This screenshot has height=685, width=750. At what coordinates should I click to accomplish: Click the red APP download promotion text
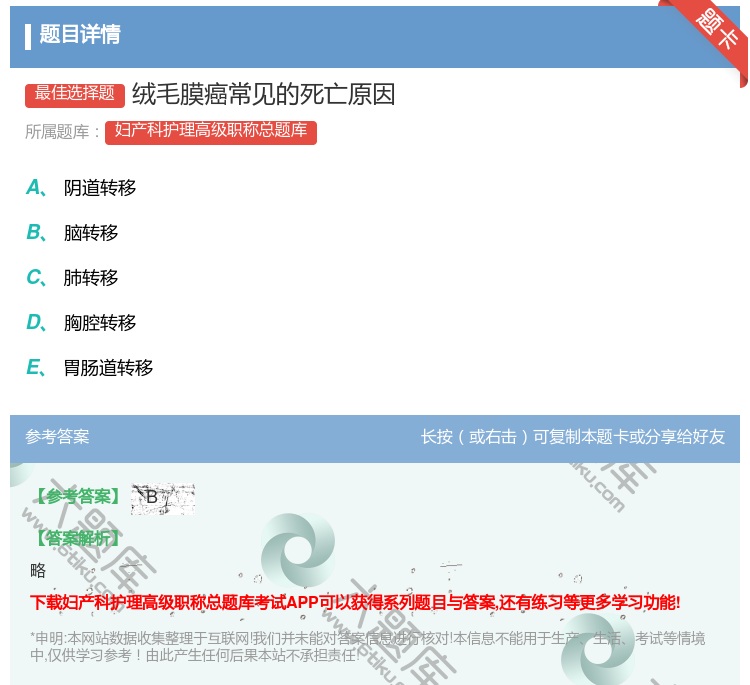tap(355, 602)
